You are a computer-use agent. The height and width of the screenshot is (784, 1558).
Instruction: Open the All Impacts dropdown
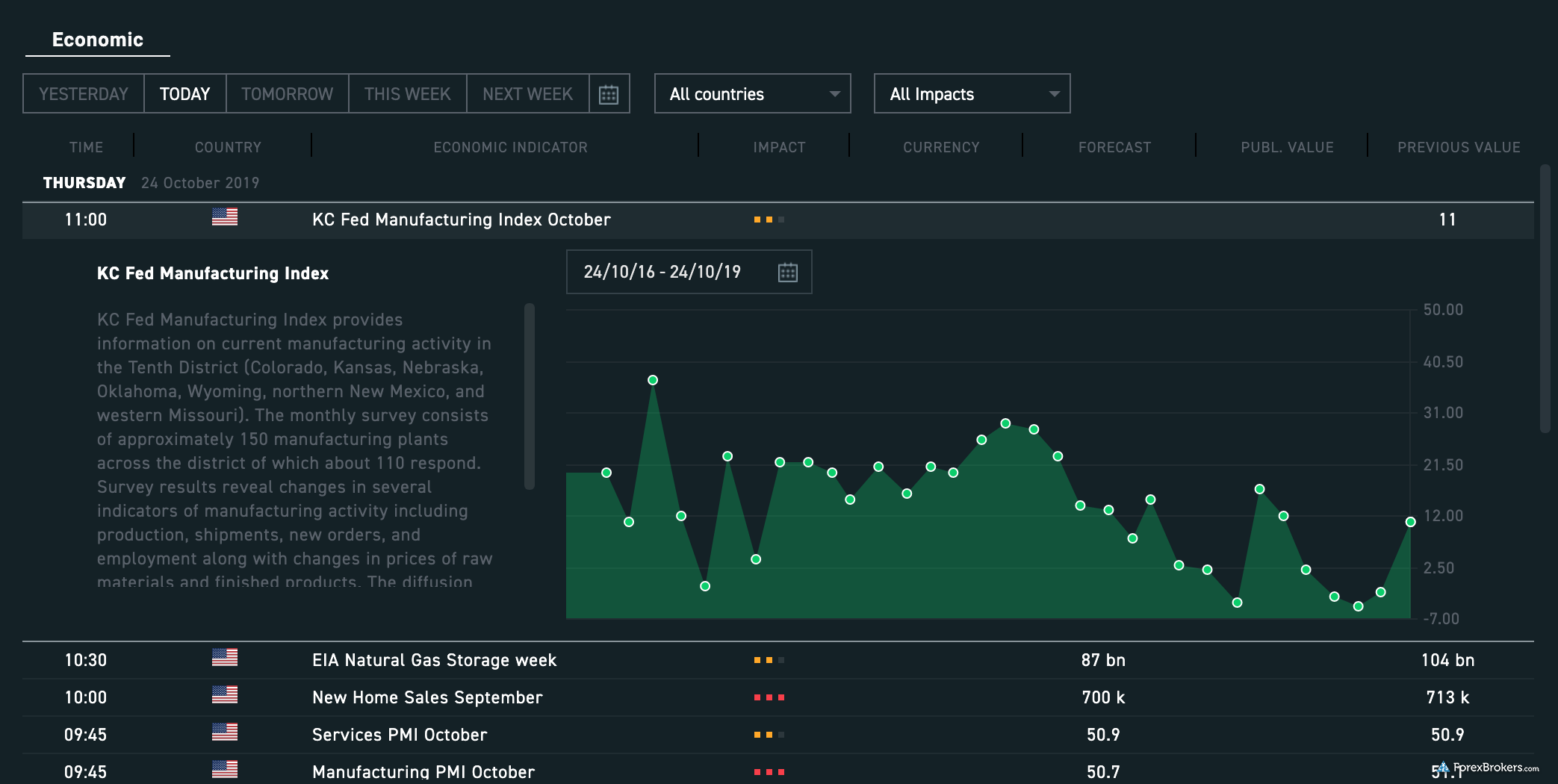coord(971,94)
